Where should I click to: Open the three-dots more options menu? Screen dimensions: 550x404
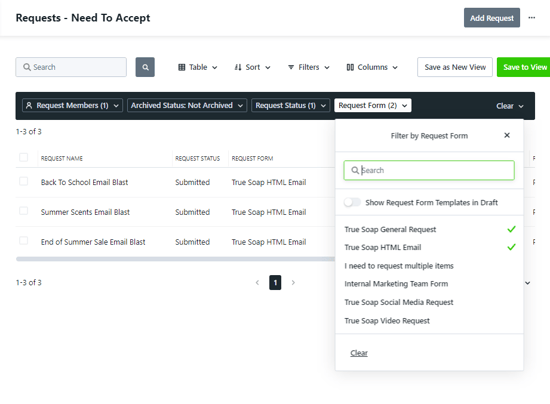click(532, 18)
